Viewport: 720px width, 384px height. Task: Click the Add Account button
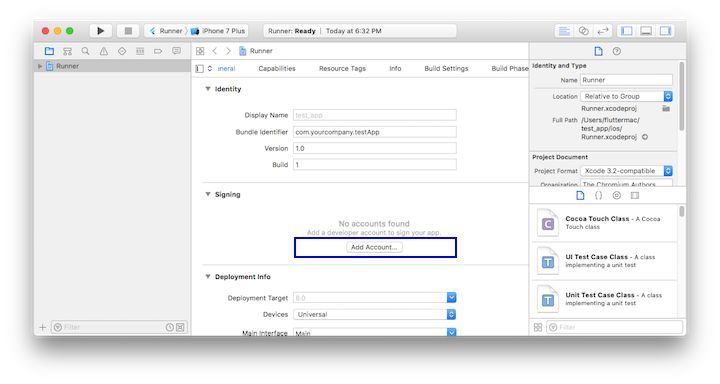click(374, 247)
